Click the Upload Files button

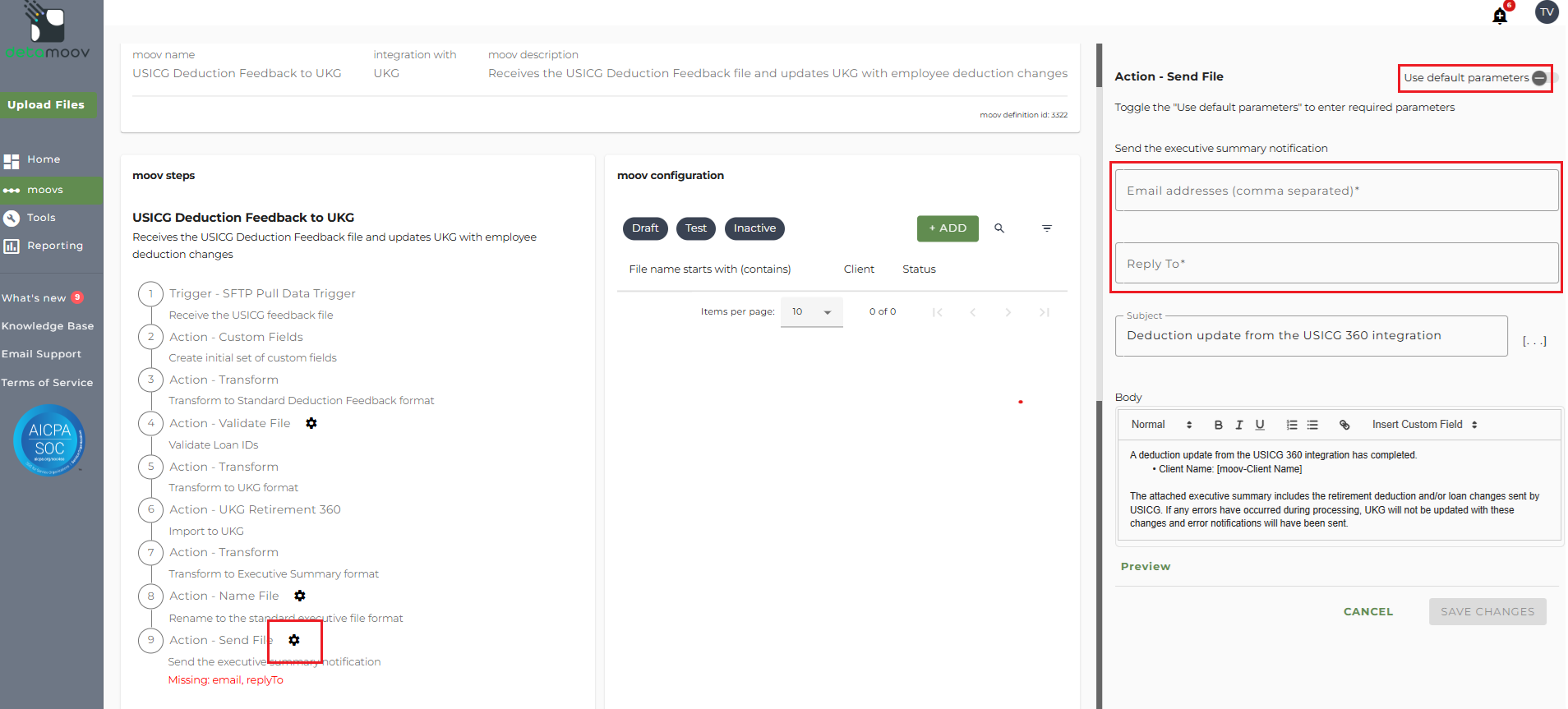pos(47,104)
